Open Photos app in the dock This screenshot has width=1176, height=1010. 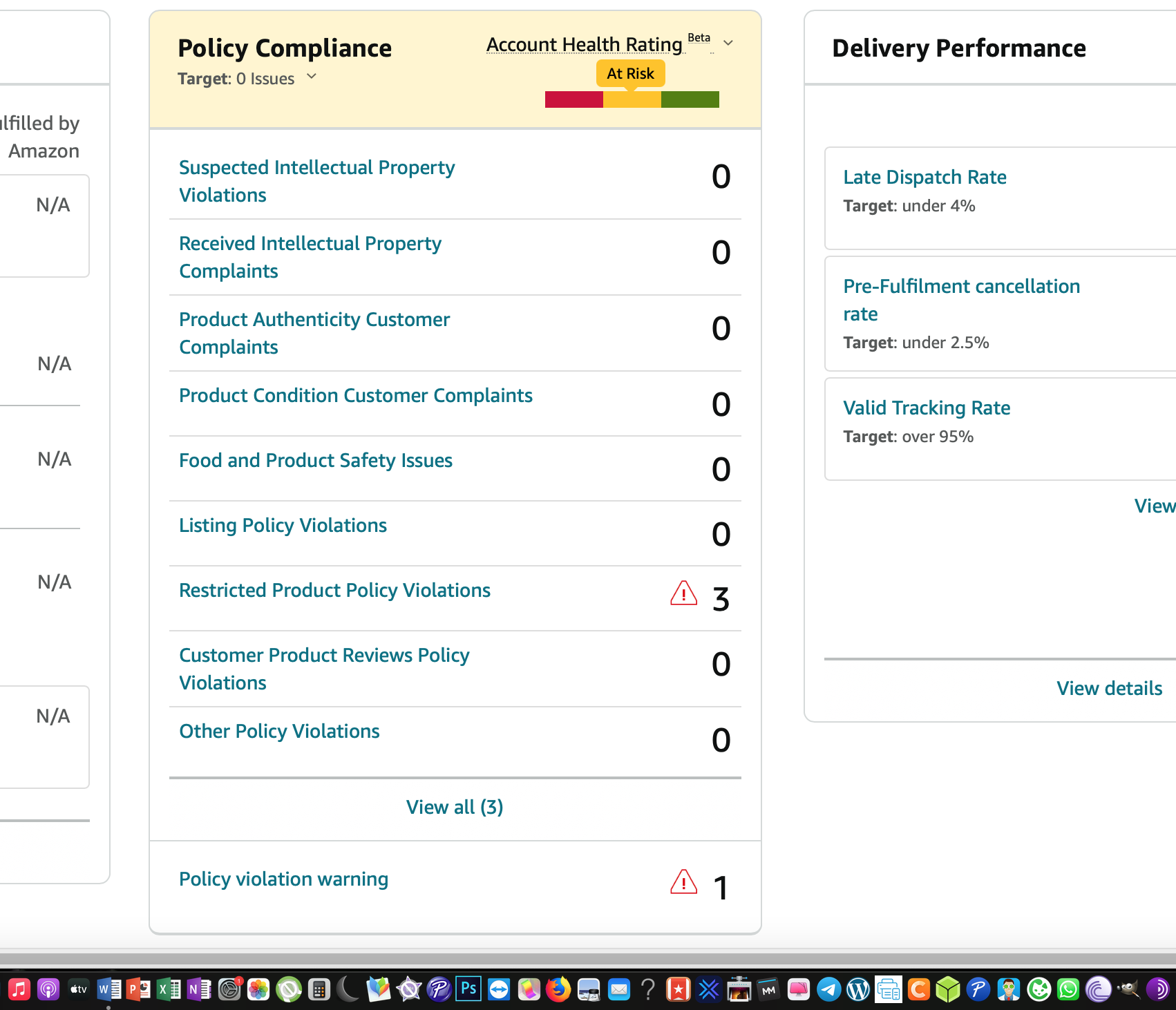(258, 989)
